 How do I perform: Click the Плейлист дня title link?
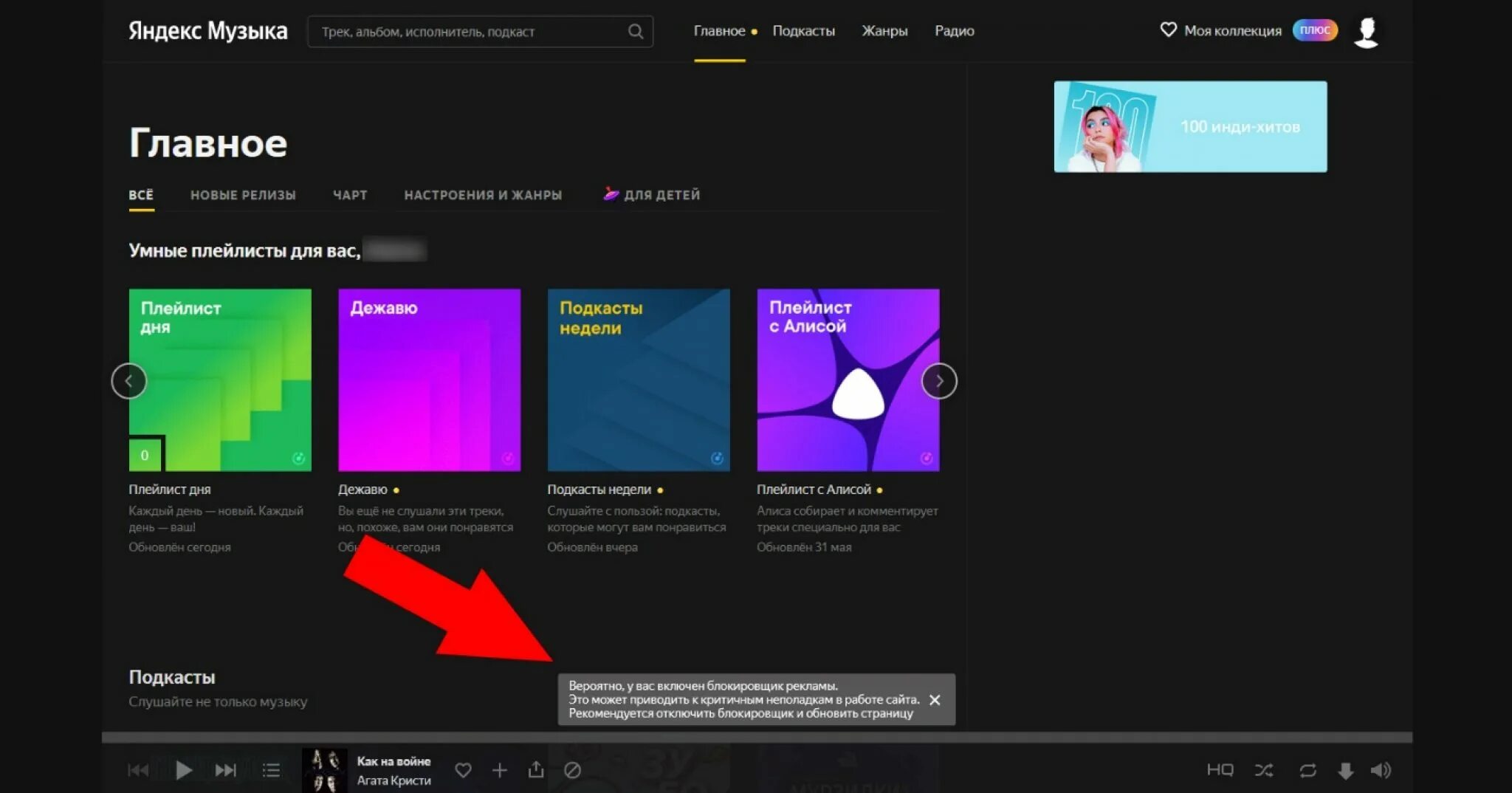pos(170,489)
